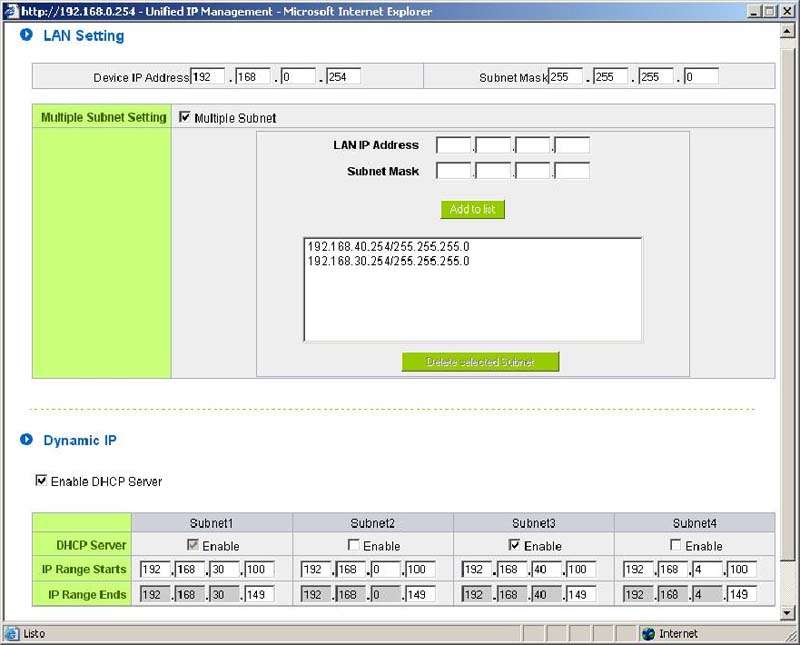This screenshot has height=645, width=800.
Task: Click the status bar page icon beside Listo
Action: pyautogui.click(x=12, y=634)
